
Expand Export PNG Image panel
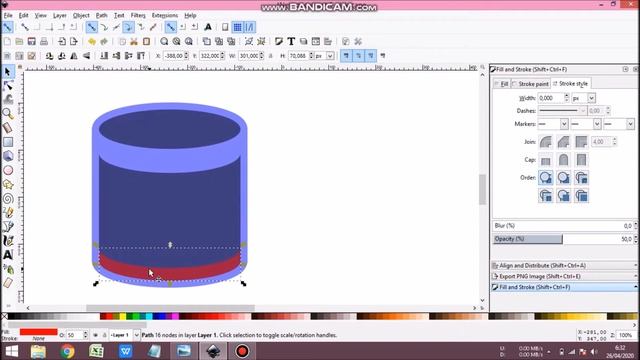tap(564, 276)
